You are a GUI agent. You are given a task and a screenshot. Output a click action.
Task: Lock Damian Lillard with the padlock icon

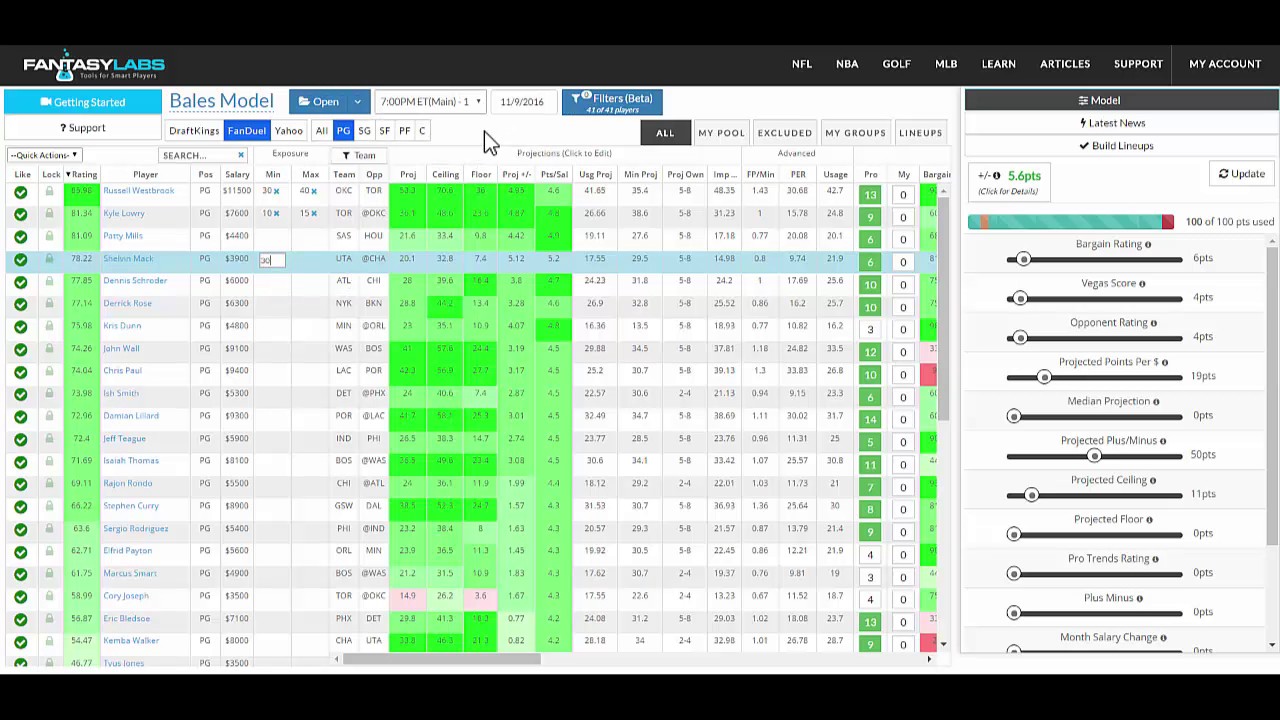click(49, 415)
